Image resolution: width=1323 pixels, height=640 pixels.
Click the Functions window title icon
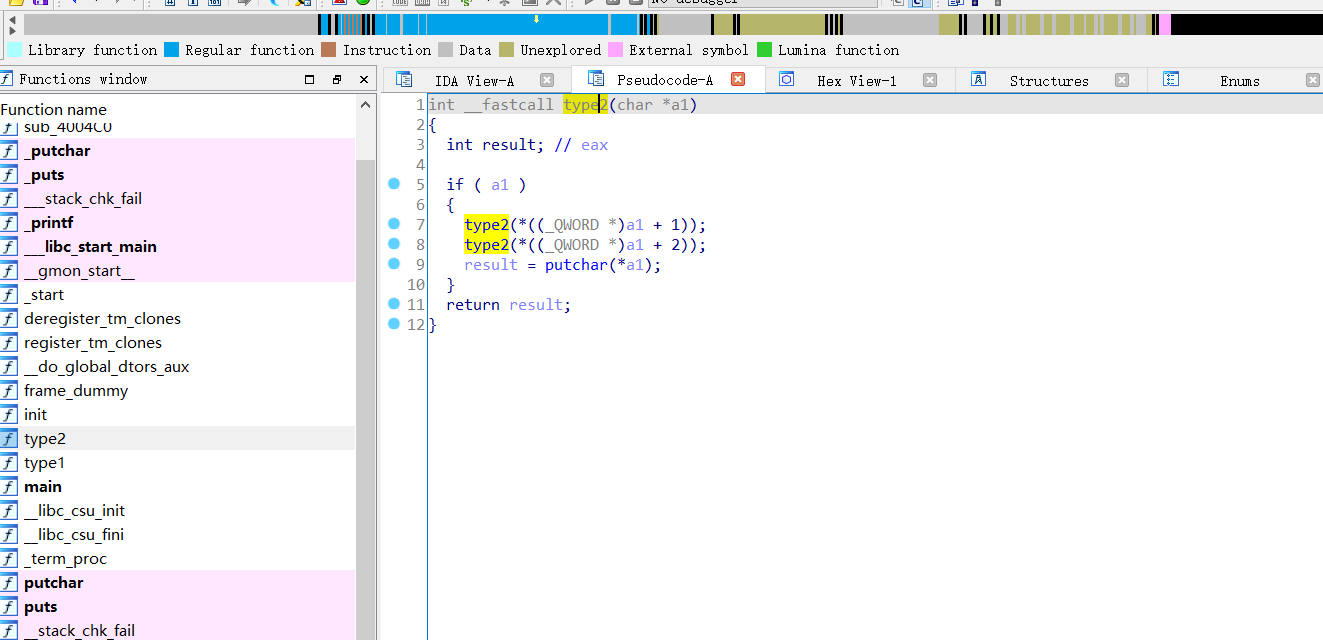7,79
